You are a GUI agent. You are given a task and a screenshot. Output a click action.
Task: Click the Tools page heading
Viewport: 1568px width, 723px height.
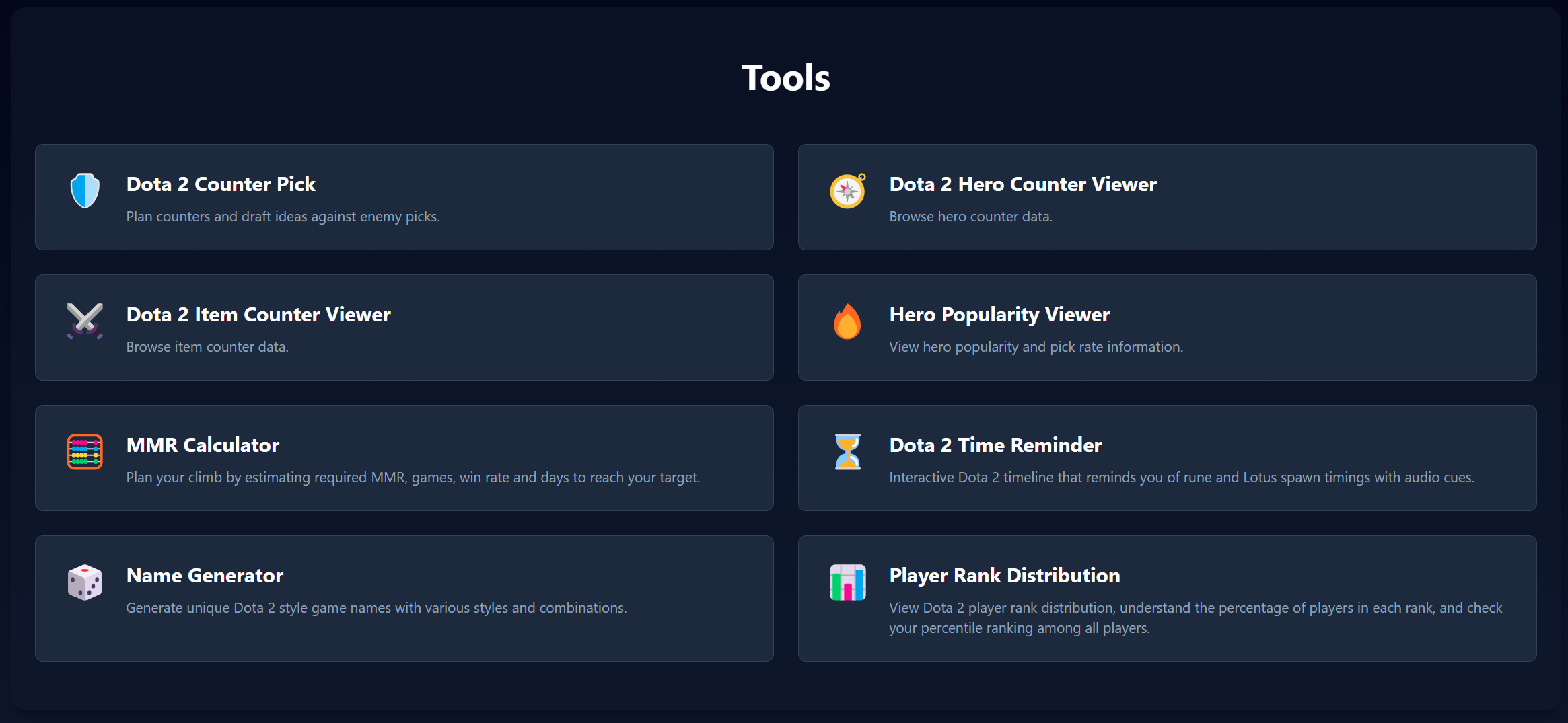[785, 77]
